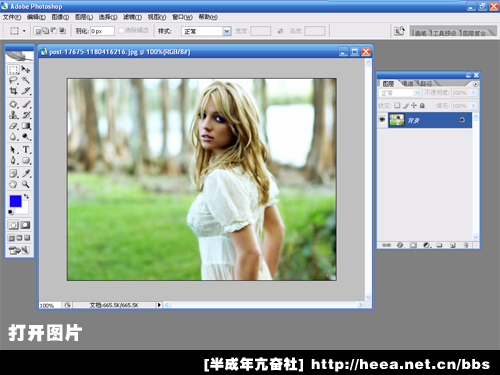This screenshot has width=500, height=375.
Task: Select the Eraser tool
Action: [13, 126]
